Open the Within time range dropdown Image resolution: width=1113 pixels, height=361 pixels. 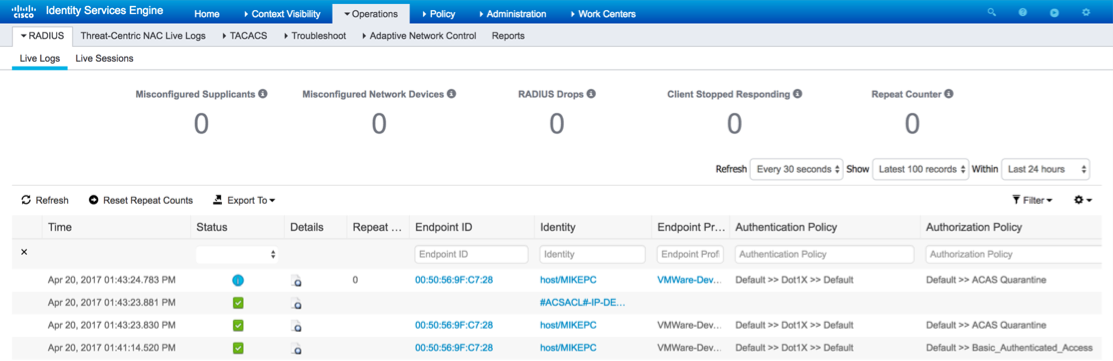(x=1046, y=170)
